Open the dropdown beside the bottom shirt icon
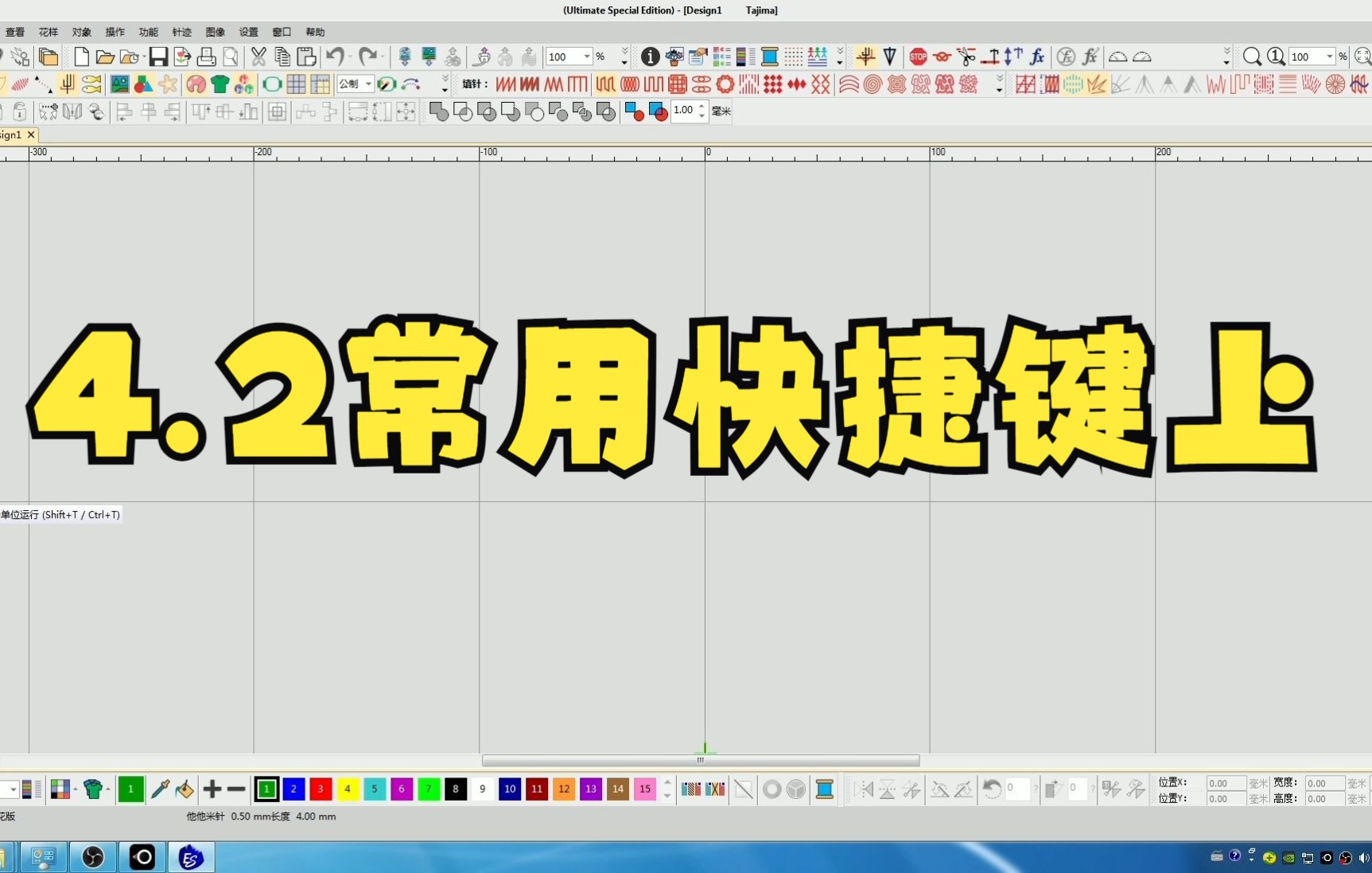This screenshot has height=873, width=1372. coord(107,789)
